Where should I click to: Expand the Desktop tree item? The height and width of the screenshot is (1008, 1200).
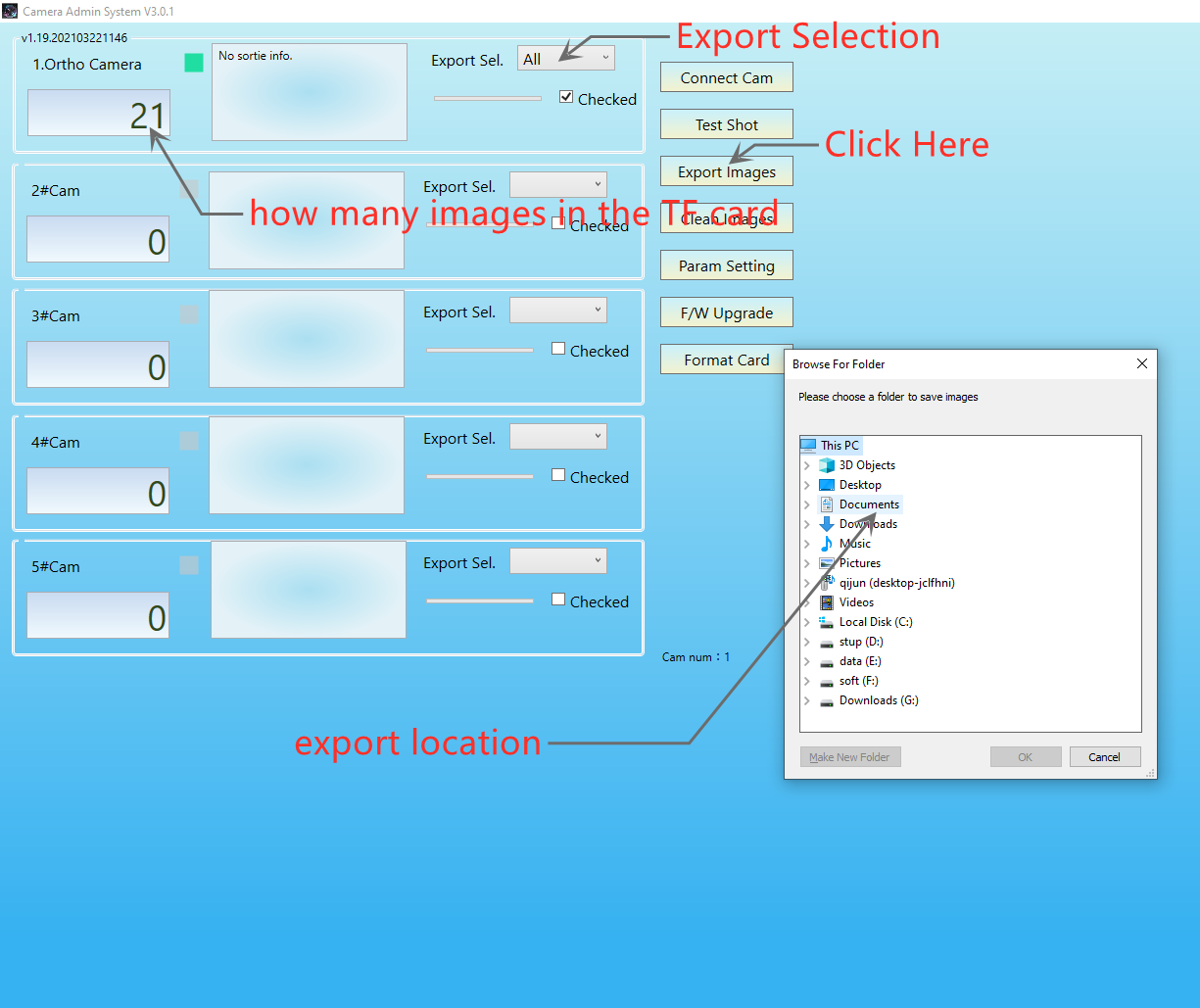806,484
